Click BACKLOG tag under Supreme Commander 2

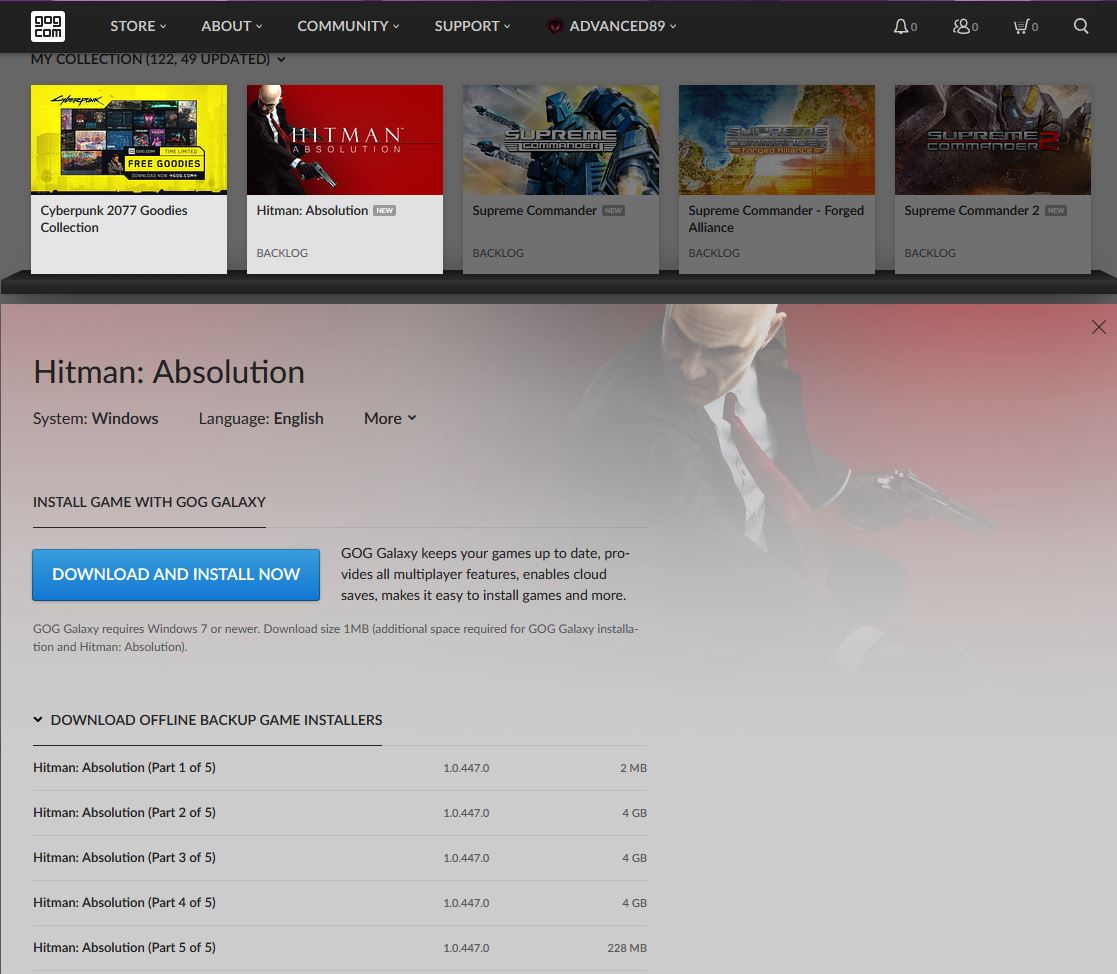point(930,253)
